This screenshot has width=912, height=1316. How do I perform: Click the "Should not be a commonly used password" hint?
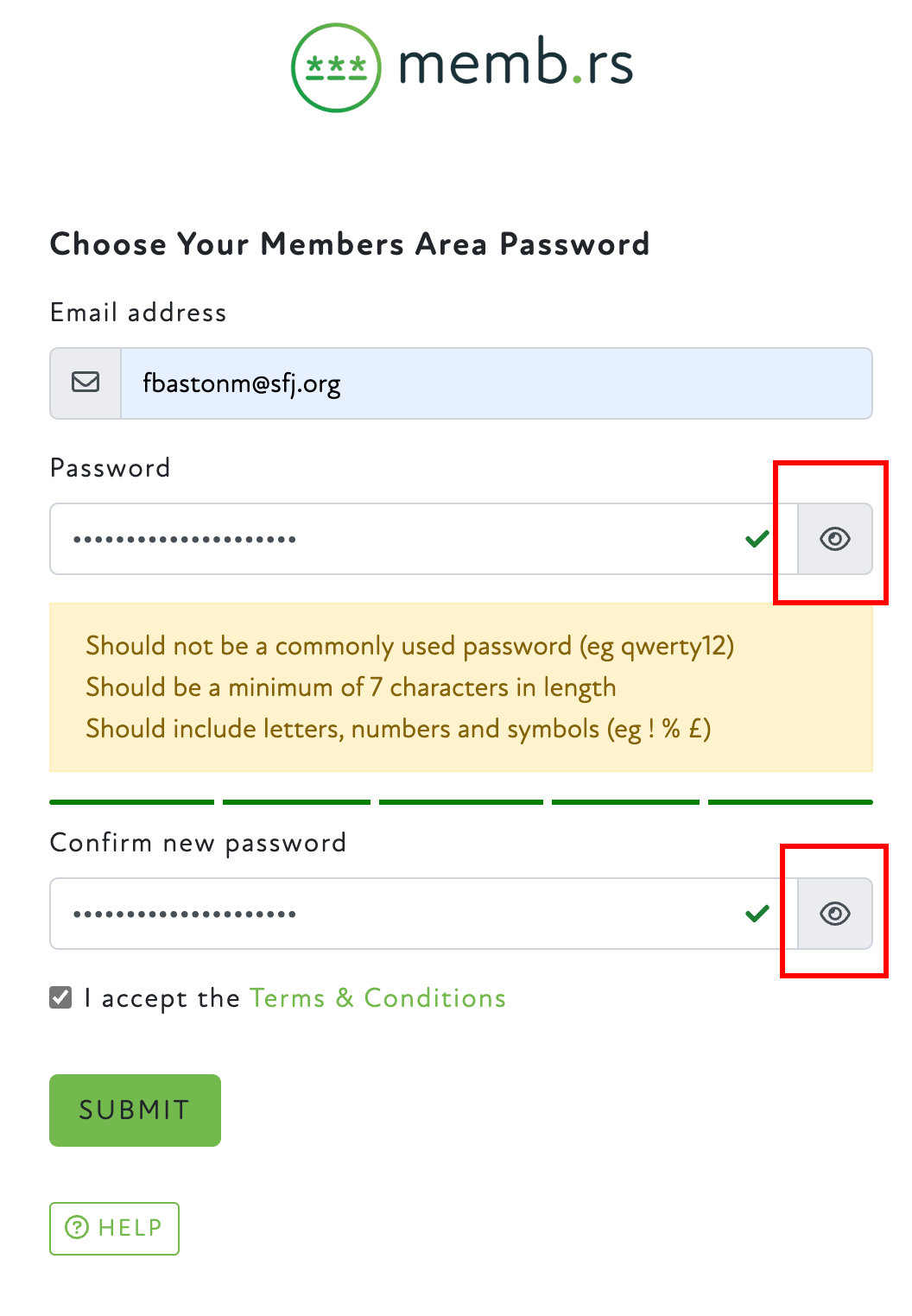click(409, 646)
